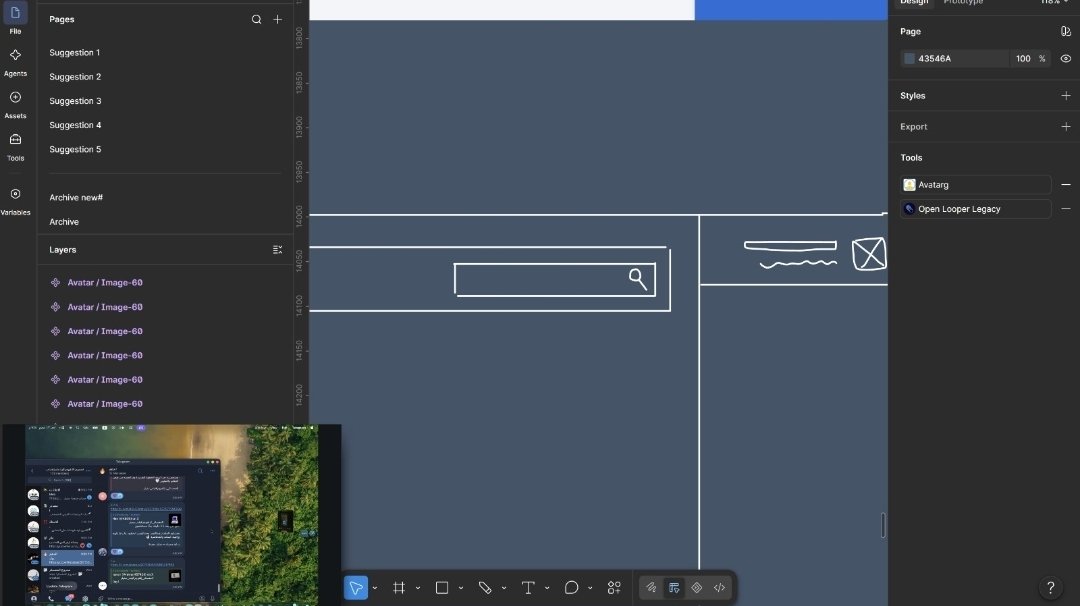1080x606 pixels.
Task: Click the page color variable icon
Action: tap(1066, 31)
